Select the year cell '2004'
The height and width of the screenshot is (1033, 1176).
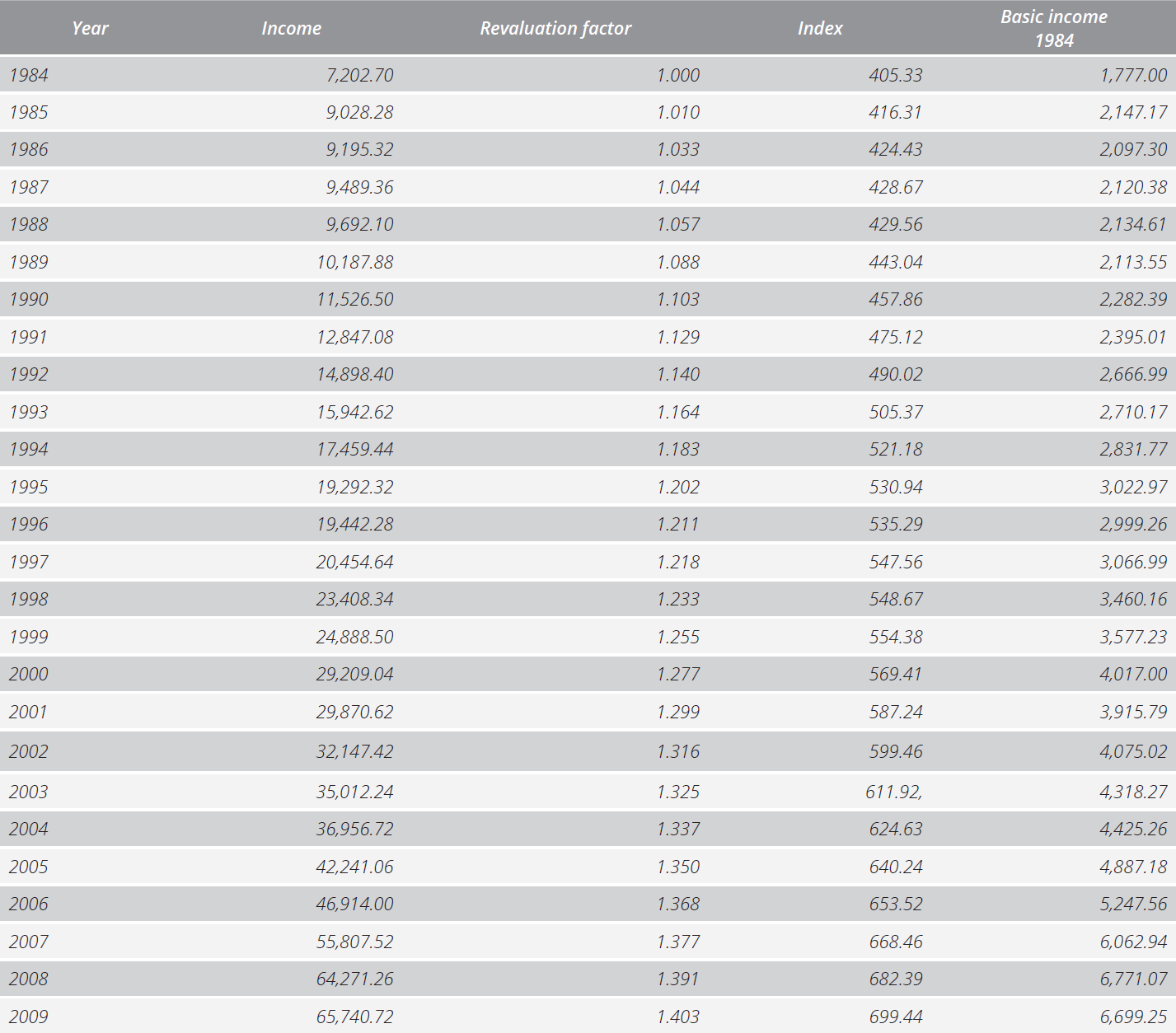(x=29, y=829)
